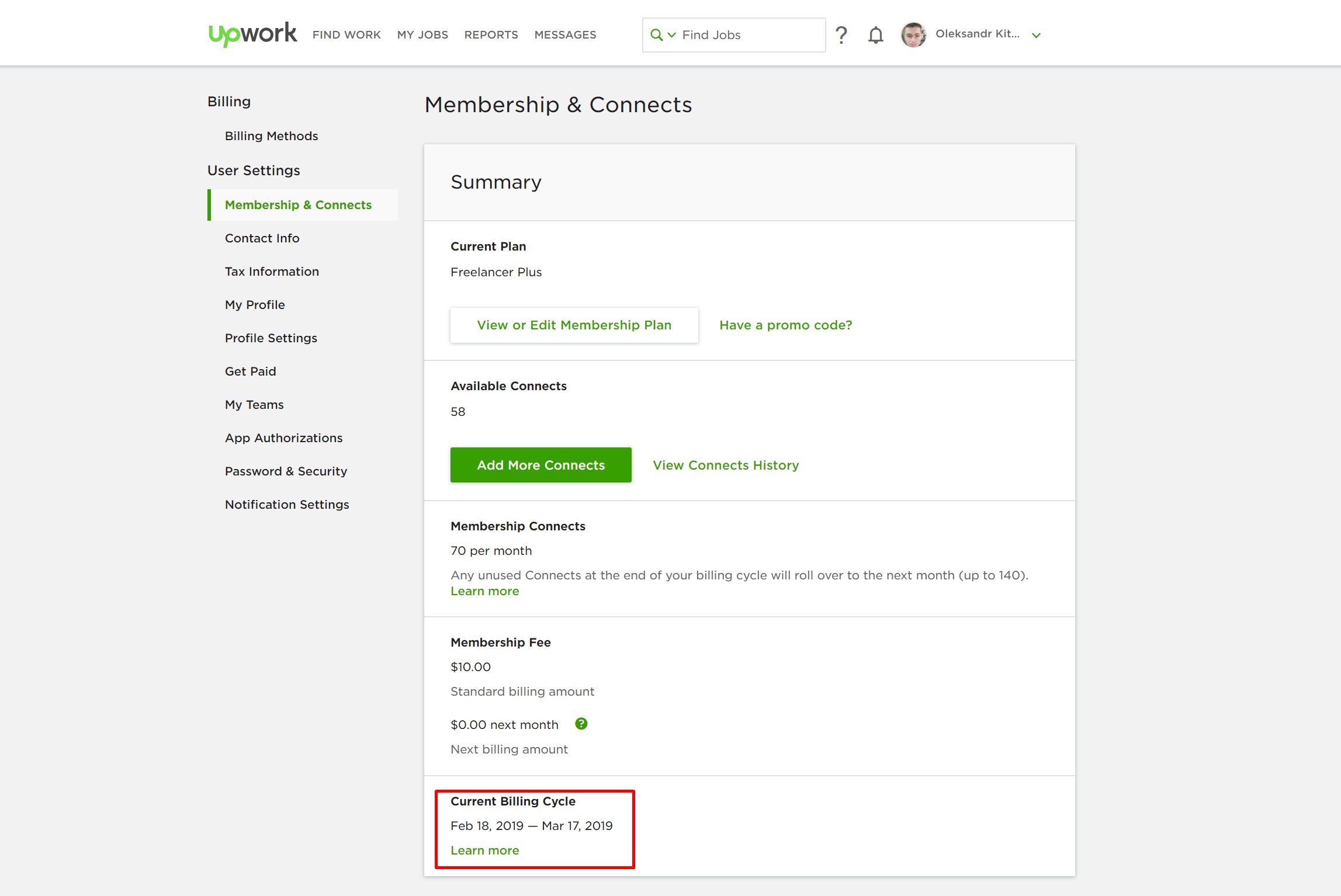Image resolution: width=1341 pixels, height=896 pixels.
Task: Click the User Settings sidebar heading
Action: click(253, 171)
